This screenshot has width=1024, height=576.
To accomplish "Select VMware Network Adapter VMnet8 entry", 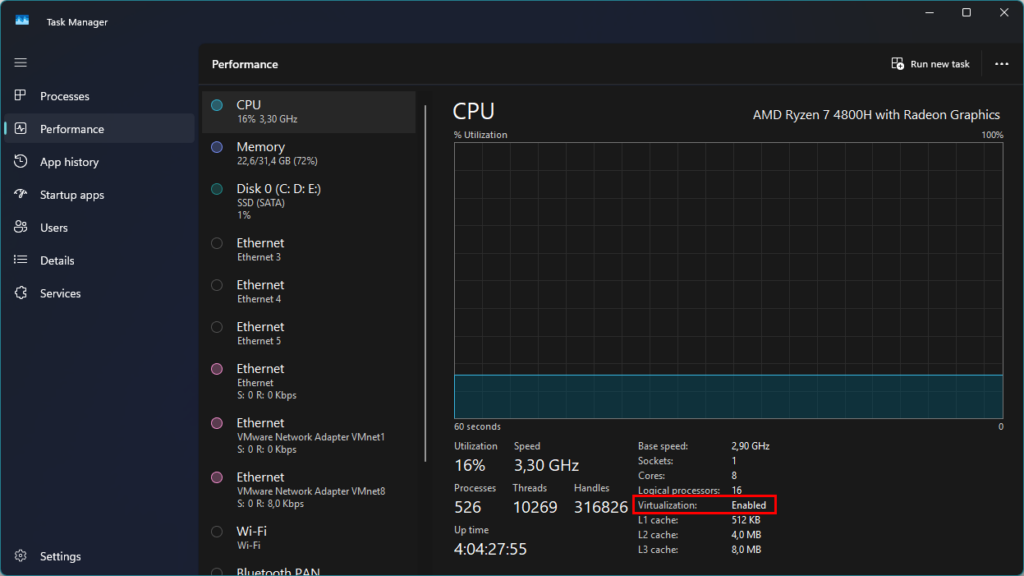I will point(309,490).
